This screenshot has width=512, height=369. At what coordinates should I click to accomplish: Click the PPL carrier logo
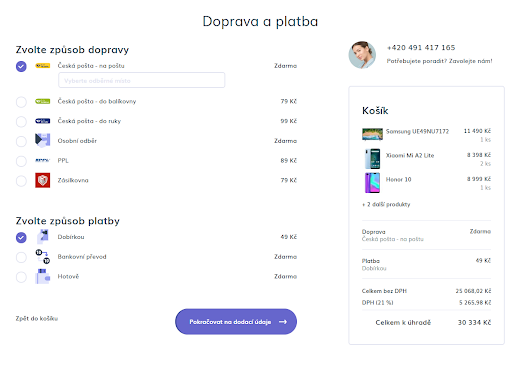tap(43, 160)
